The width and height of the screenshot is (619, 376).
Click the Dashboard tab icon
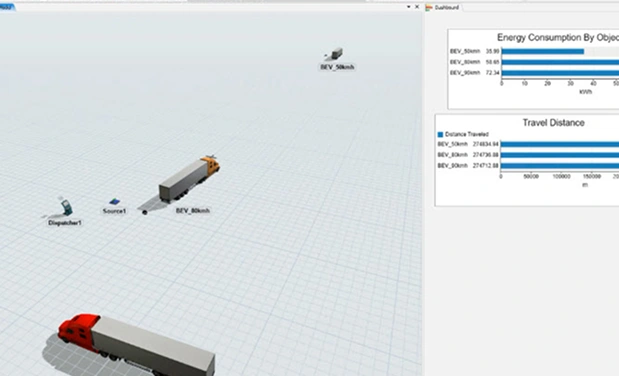[429, 8]
